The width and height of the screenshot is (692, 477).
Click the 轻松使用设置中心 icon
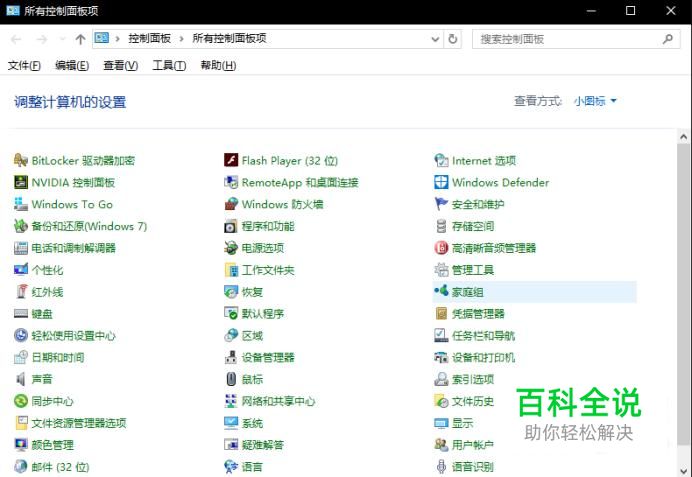[x=21, y=335]
